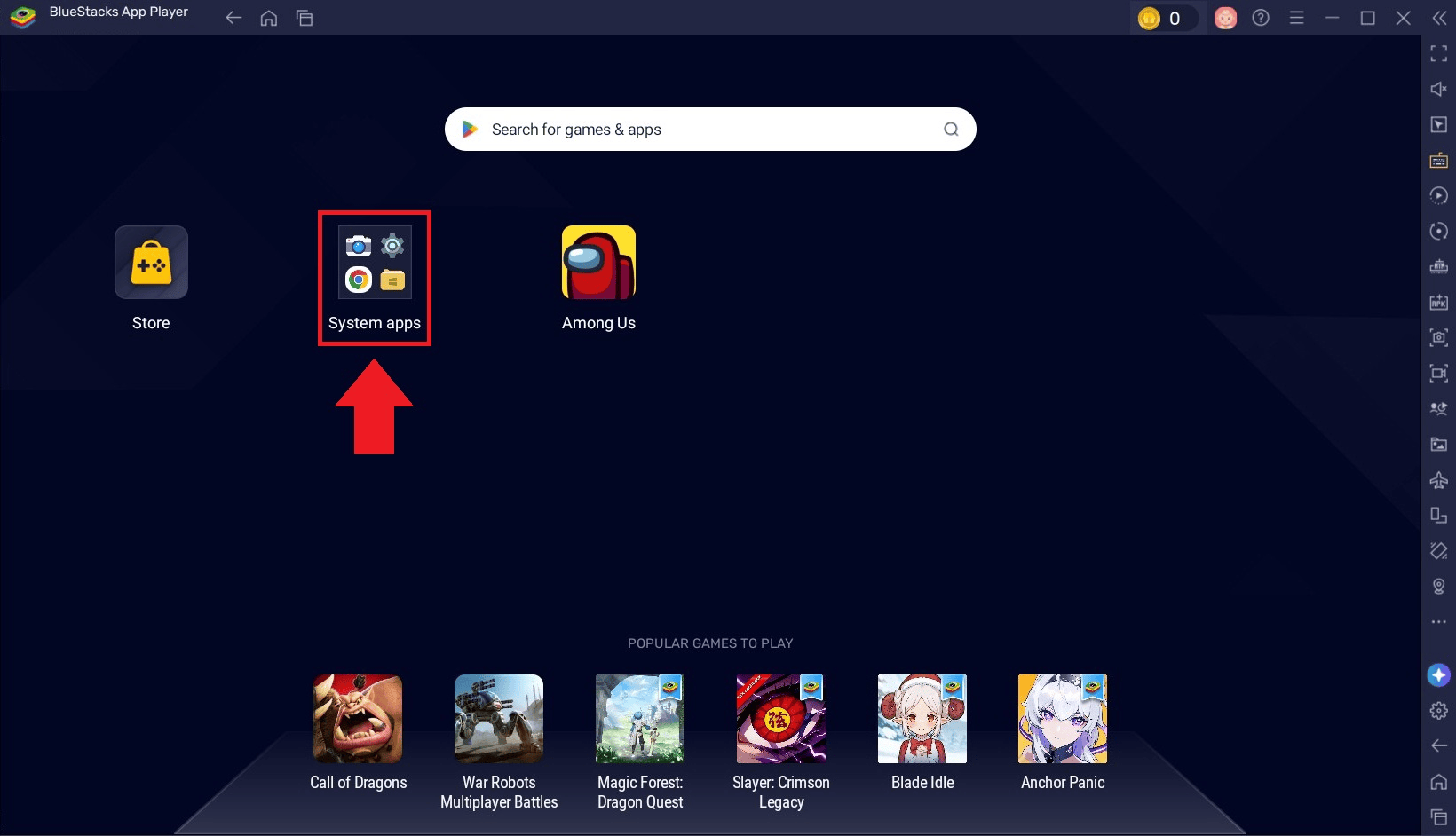The height and width of the screenshot is (836, 1456).
Task: Open recent apps from the title bar
Action: pyautogui.click(x=305, y=18)
